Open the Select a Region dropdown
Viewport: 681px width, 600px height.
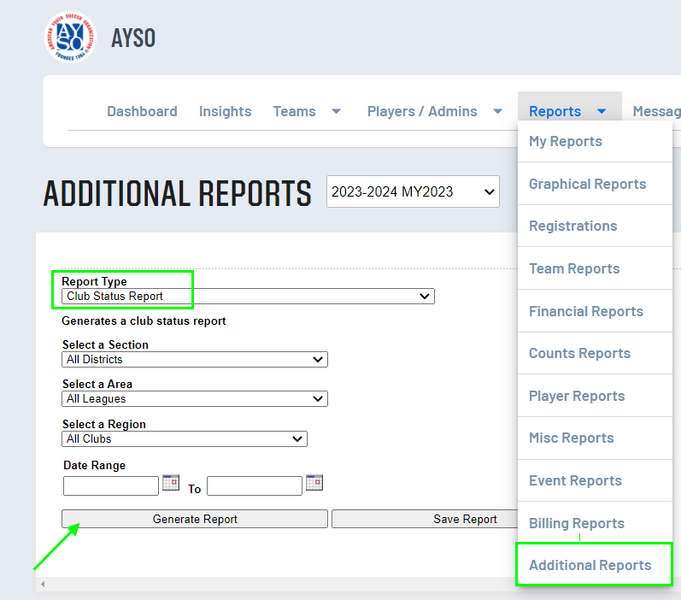point(184,439)
